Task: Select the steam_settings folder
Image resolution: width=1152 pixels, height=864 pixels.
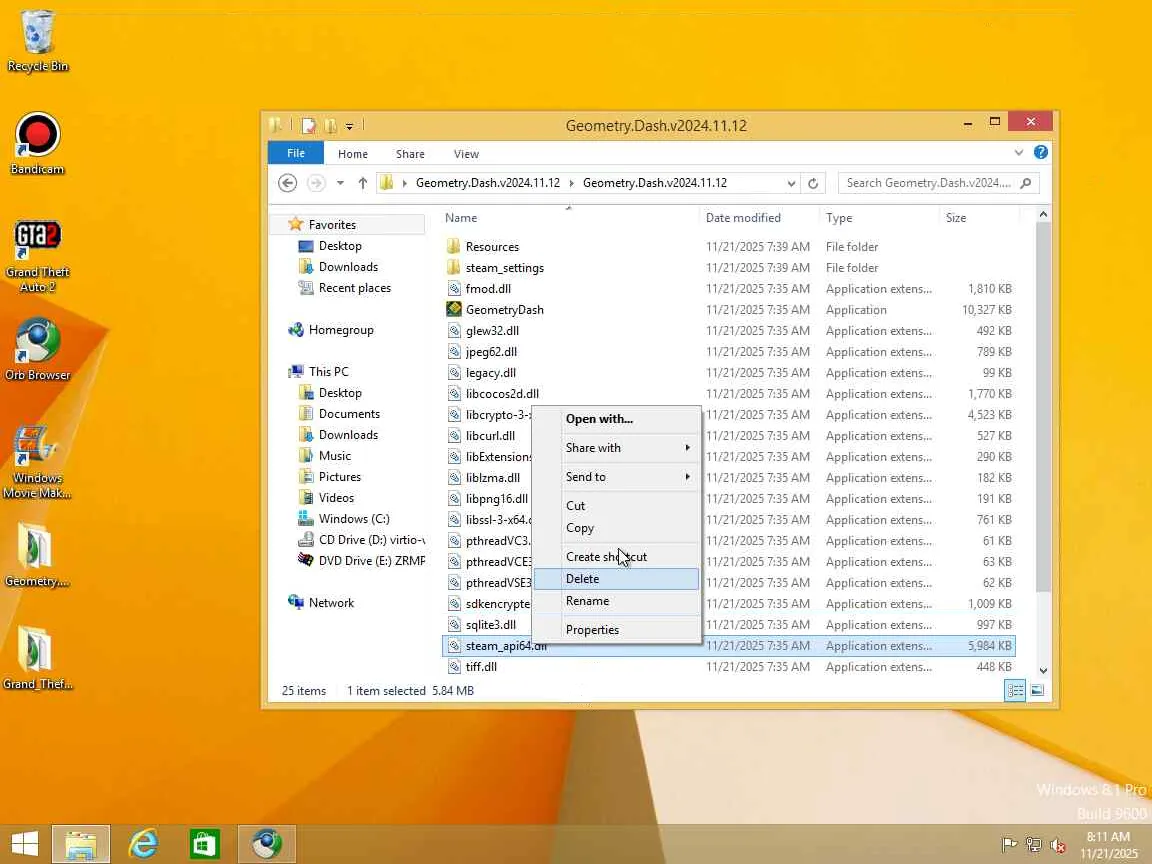Action: tap(505, 267)
